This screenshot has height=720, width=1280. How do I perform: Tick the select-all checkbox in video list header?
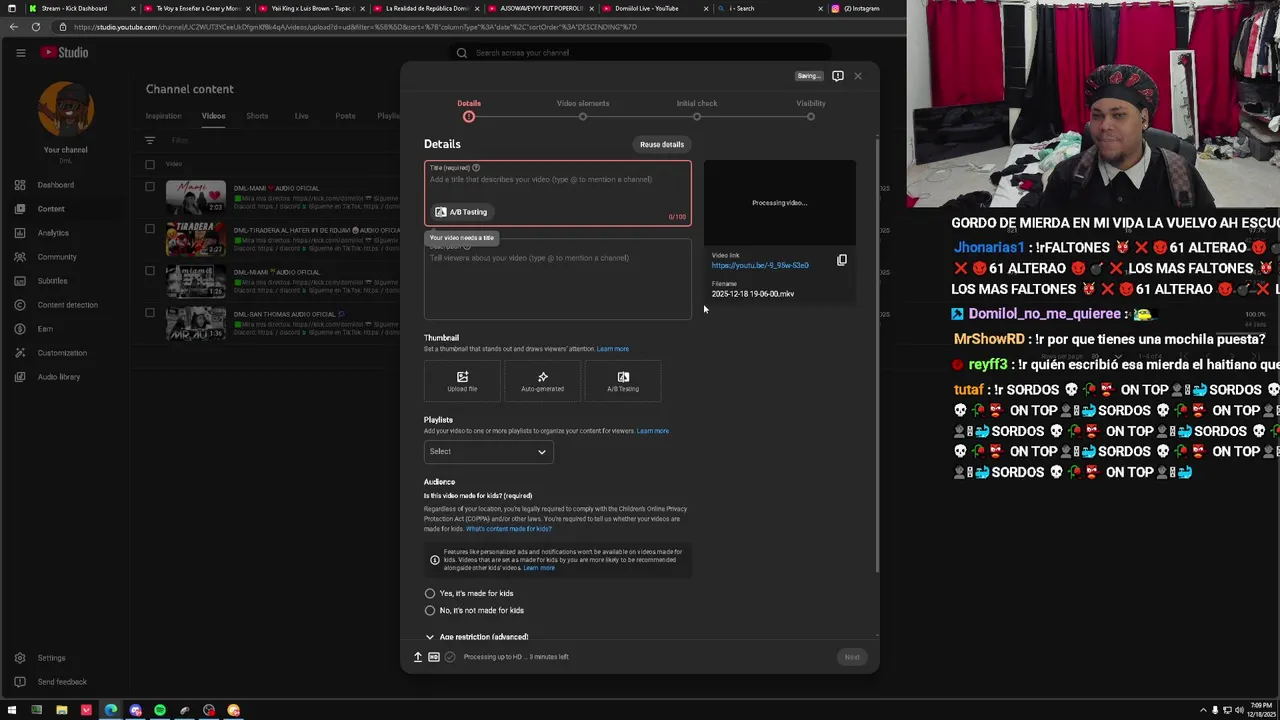pos(150,164)
